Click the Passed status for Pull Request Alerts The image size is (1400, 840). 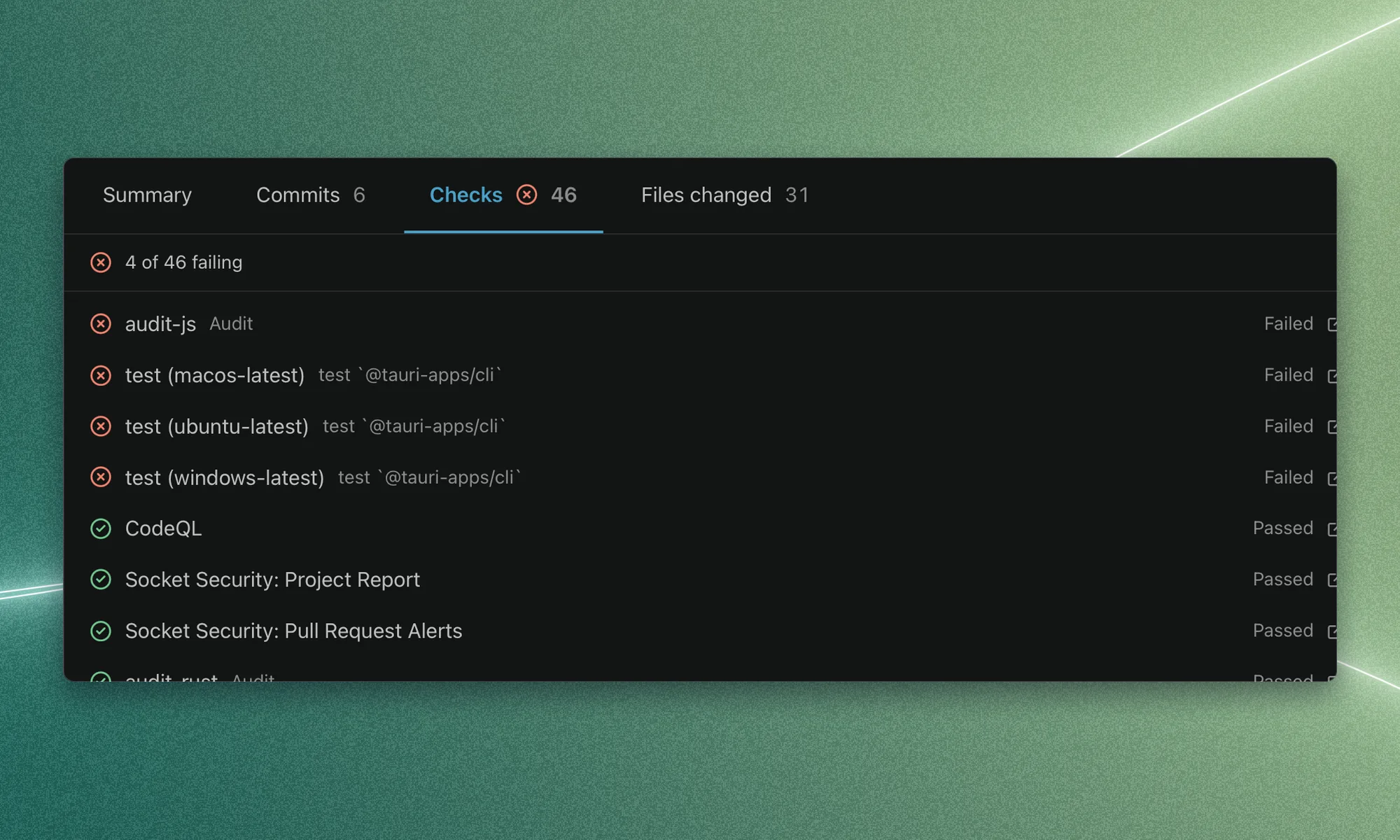coord(1283,630)
